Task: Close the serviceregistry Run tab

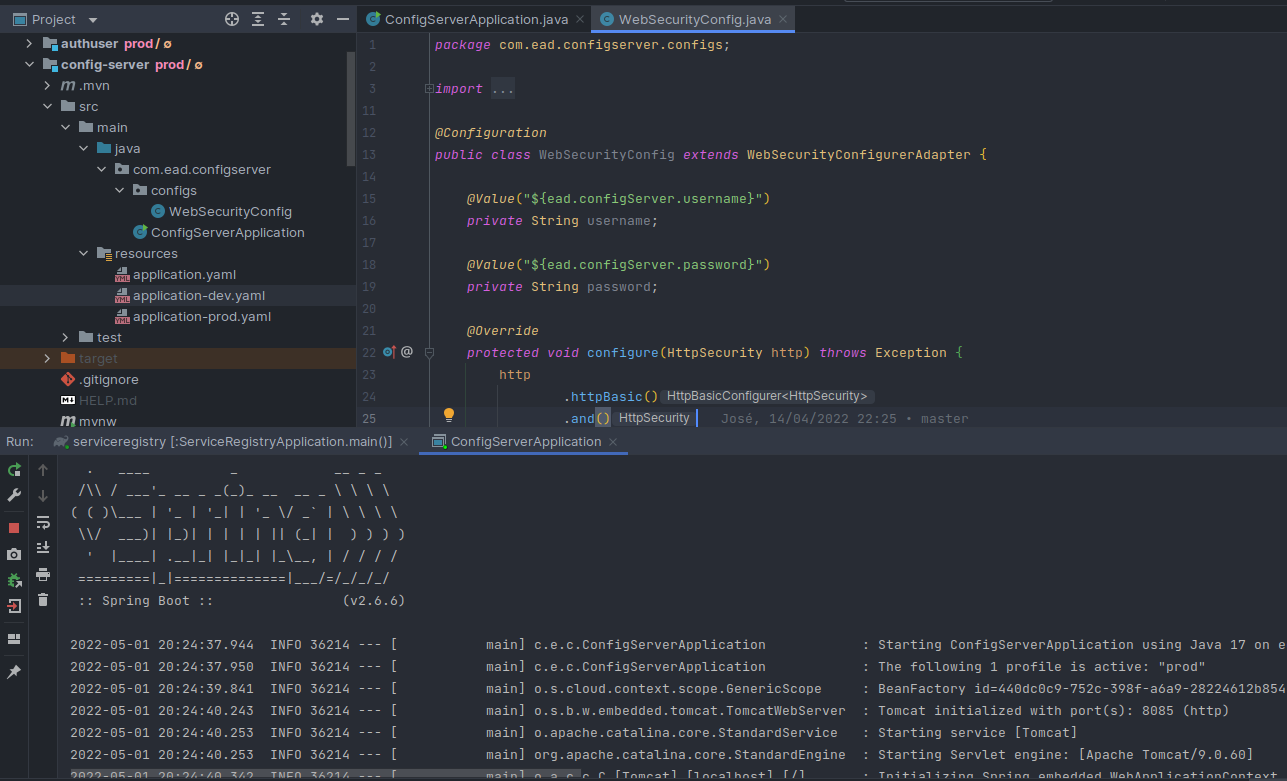Action: (405, 441)
